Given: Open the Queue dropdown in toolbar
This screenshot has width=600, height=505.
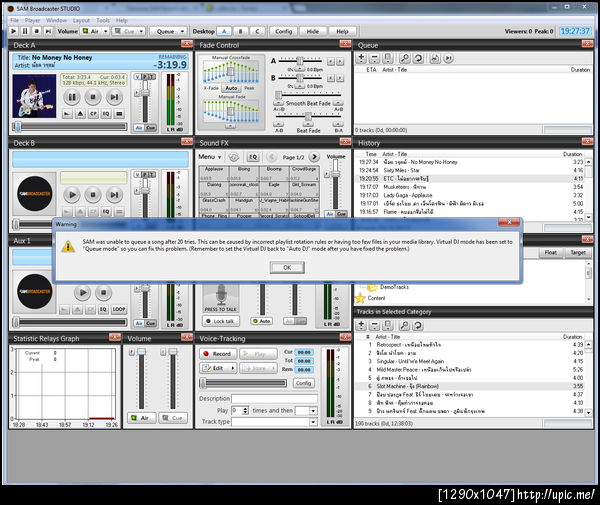Looking at the screenshot, I should point(182,31).
